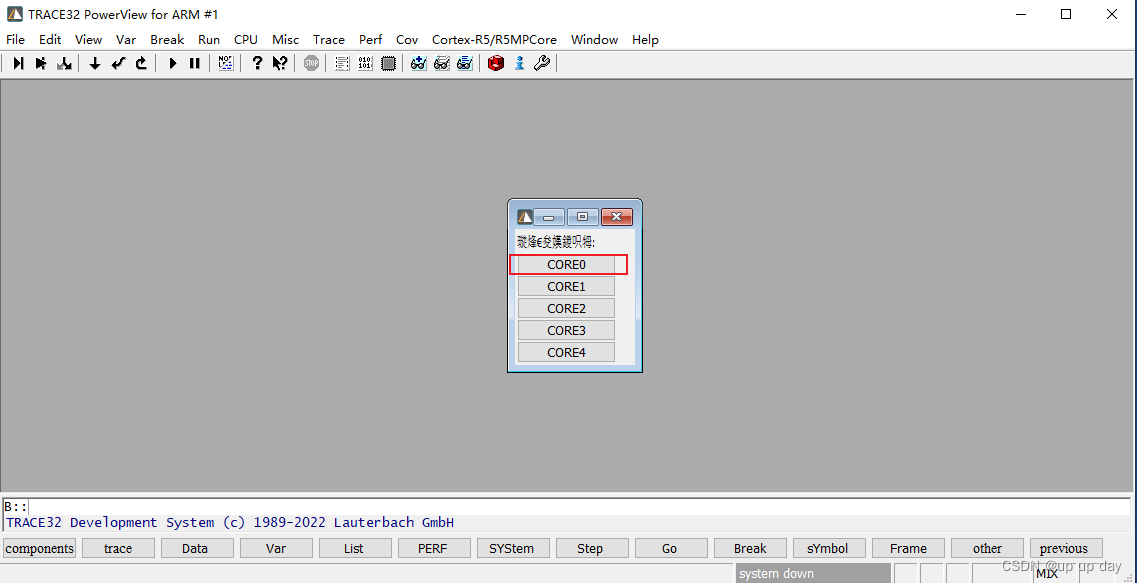Click the Single Step toolbar icon
The height and width of the screenshot is (583, 1137).
pos(18,63)
